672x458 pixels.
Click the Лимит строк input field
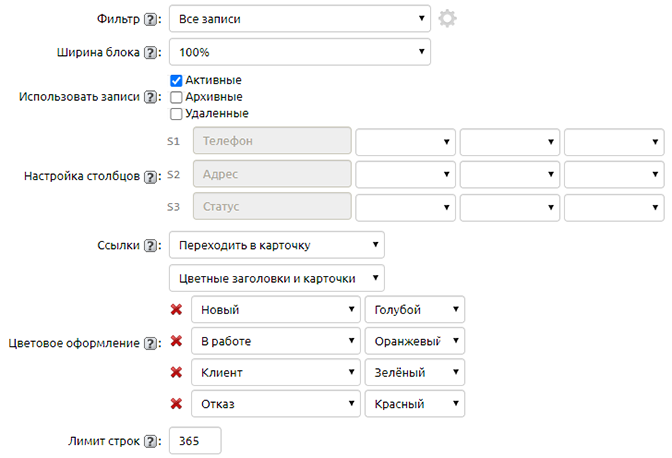(x=195, y=441)
